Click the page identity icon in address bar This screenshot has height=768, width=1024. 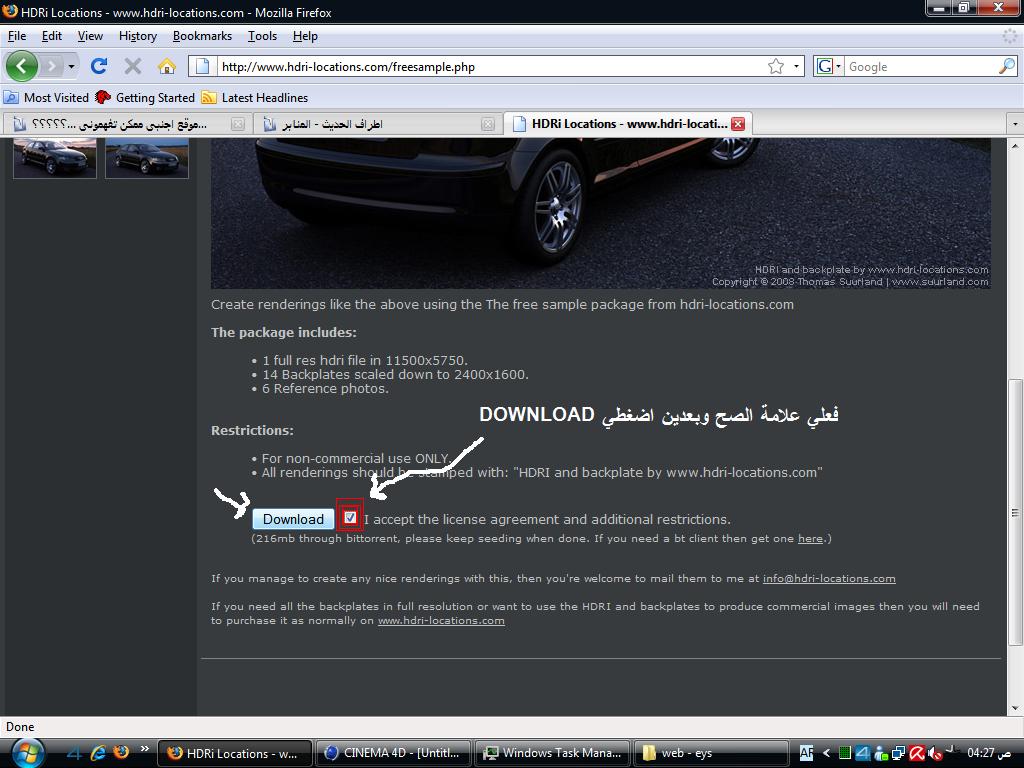202,66
